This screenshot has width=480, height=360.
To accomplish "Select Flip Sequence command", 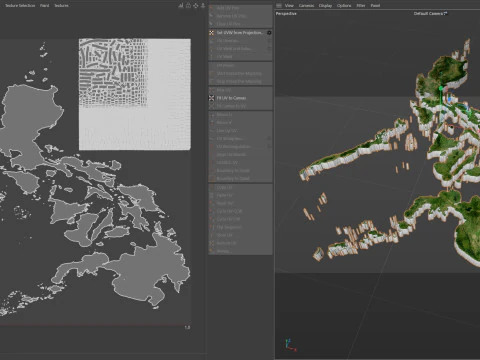I will click(x=240, y=227).
